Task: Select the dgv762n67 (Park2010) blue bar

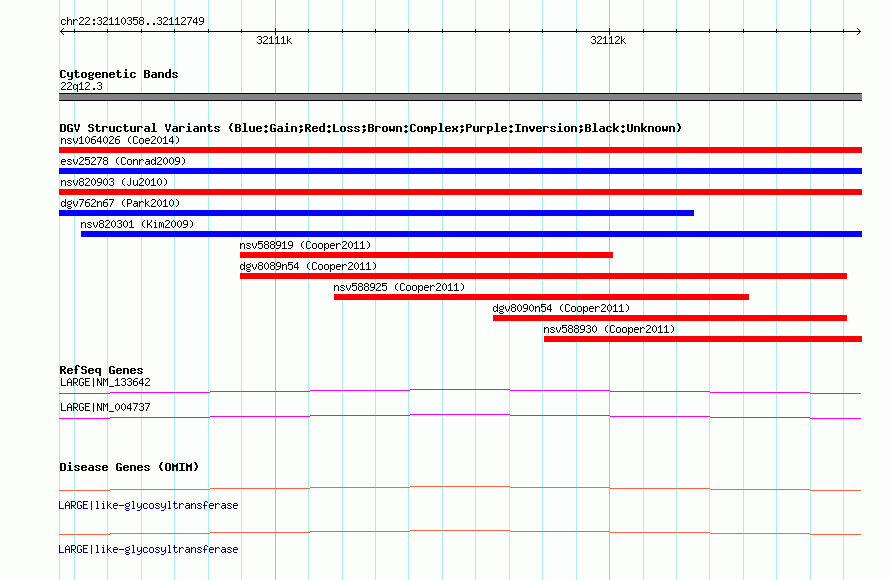Action: pos(376,213)
